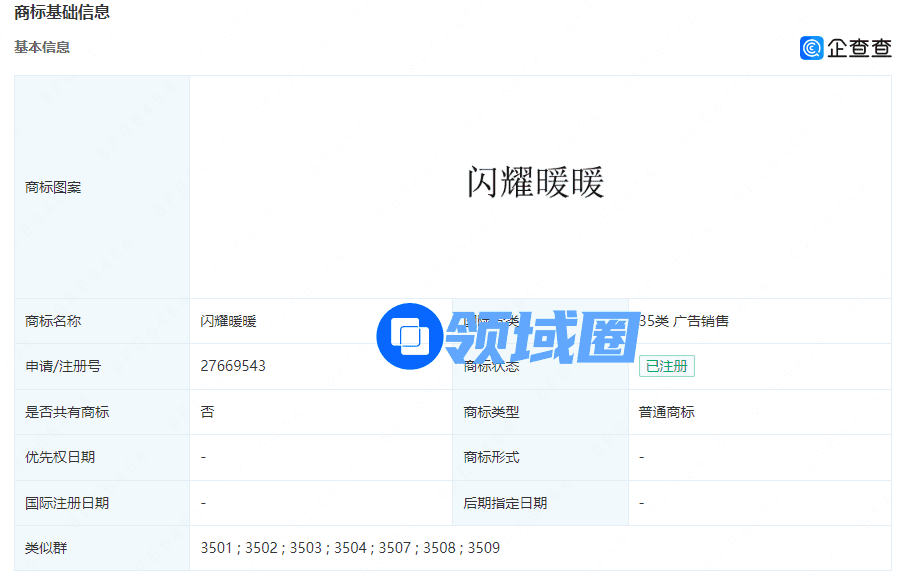Click the 商标类型 label
901x575 pixels.
[491, 412]
